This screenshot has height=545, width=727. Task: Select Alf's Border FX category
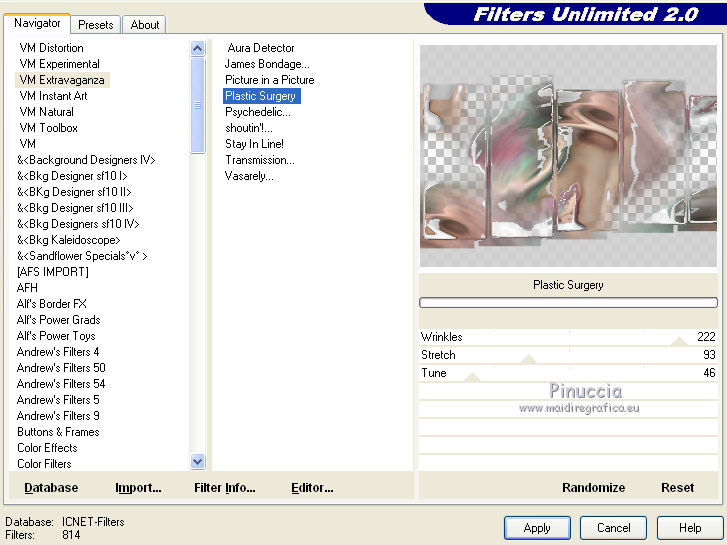coord(51,304)
